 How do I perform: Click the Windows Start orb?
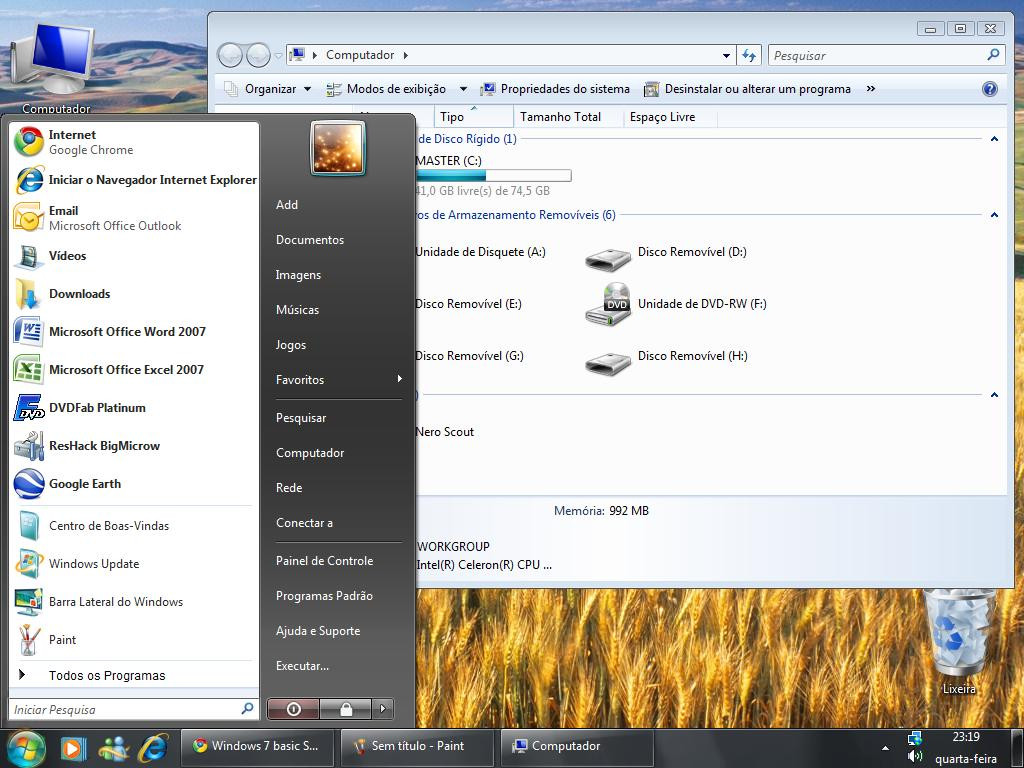(x=25, y=748)
